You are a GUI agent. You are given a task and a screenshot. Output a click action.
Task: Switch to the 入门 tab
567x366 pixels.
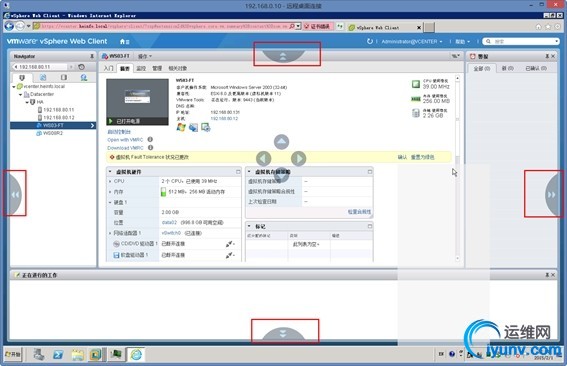pos(108,68)
